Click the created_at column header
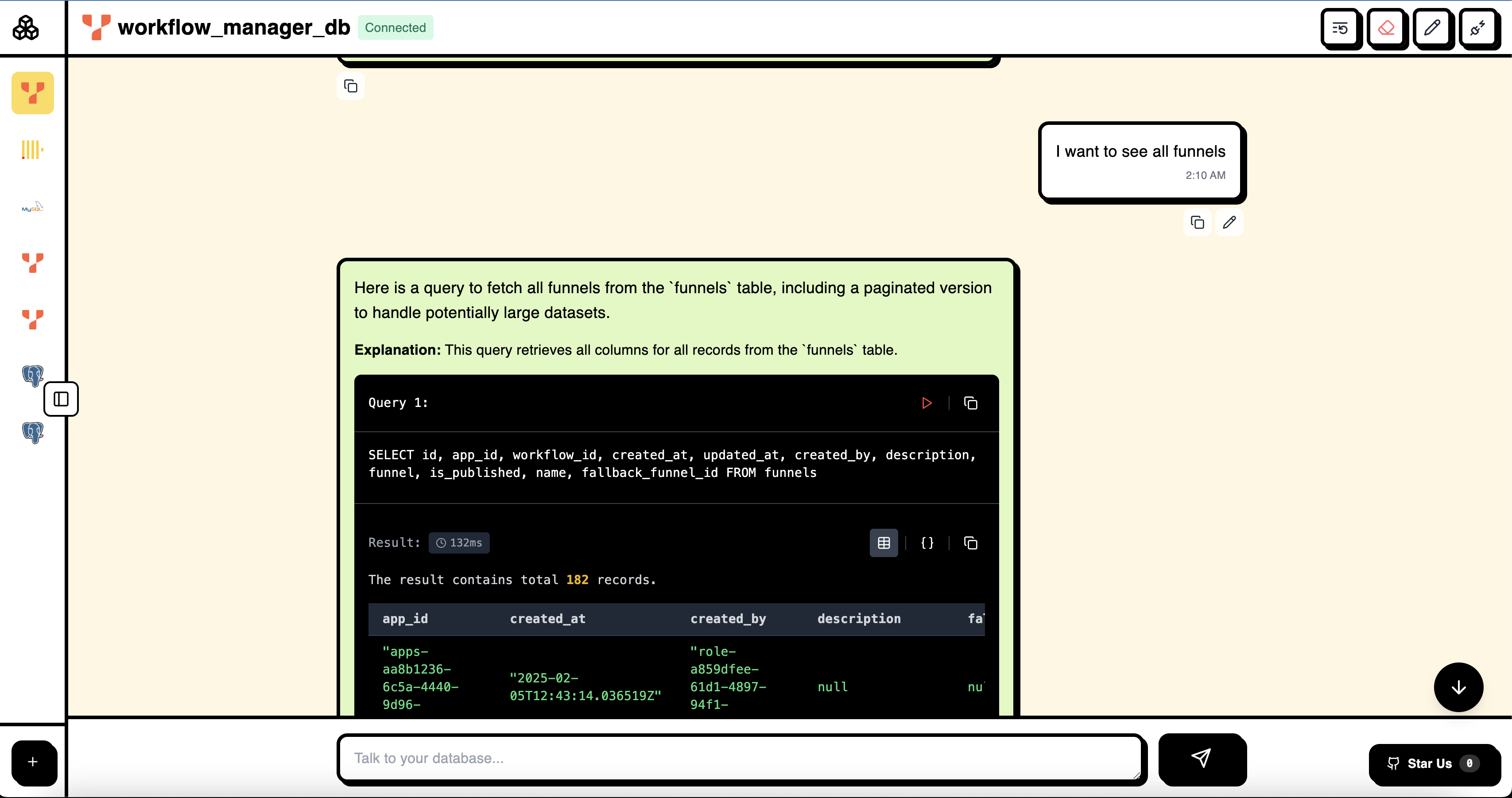This screenshot has width=1512, height=798. [547, 619]
